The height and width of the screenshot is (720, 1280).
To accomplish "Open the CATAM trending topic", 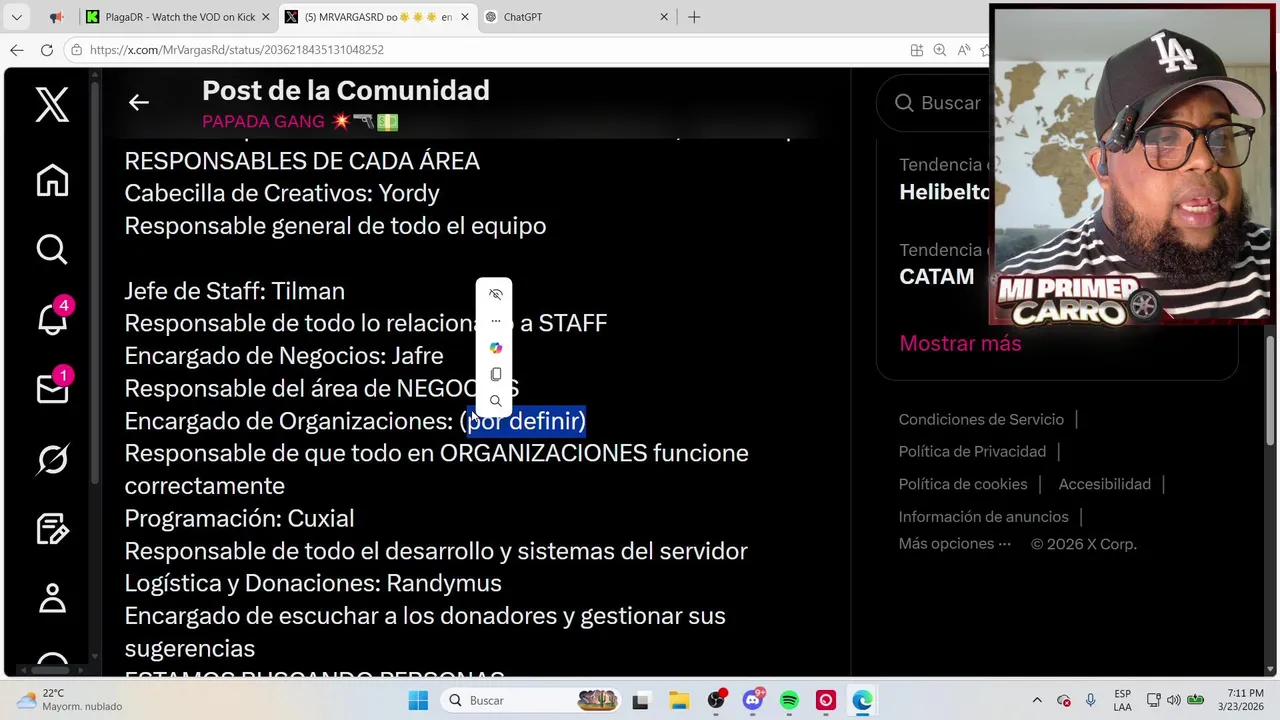I will (936, 276).
